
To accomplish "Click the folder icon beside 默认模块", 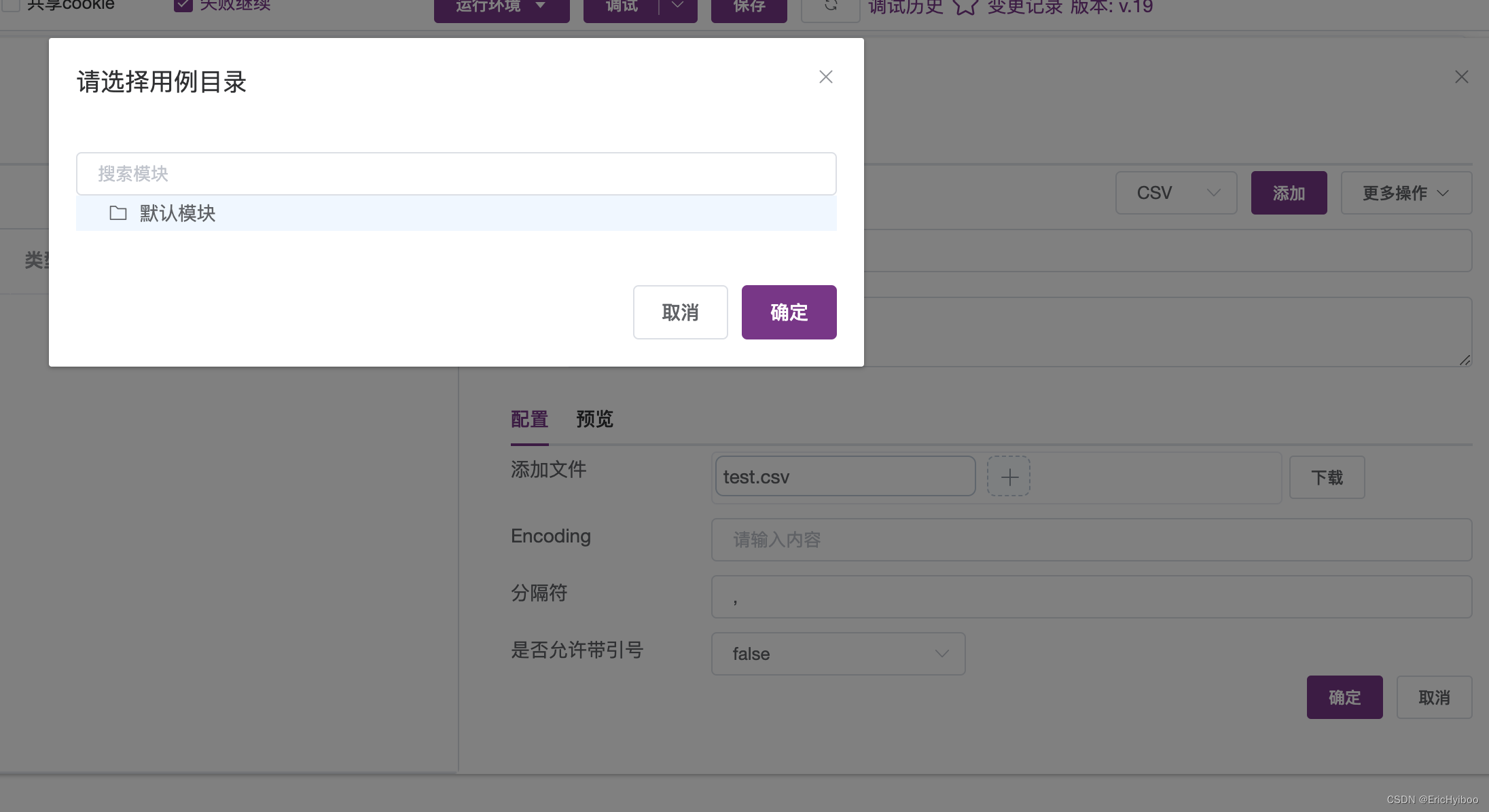I will click(x=118, y=213).
